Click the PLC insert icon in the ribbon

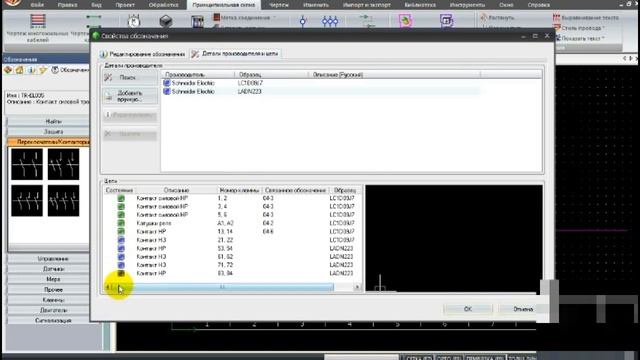[198, 21]
